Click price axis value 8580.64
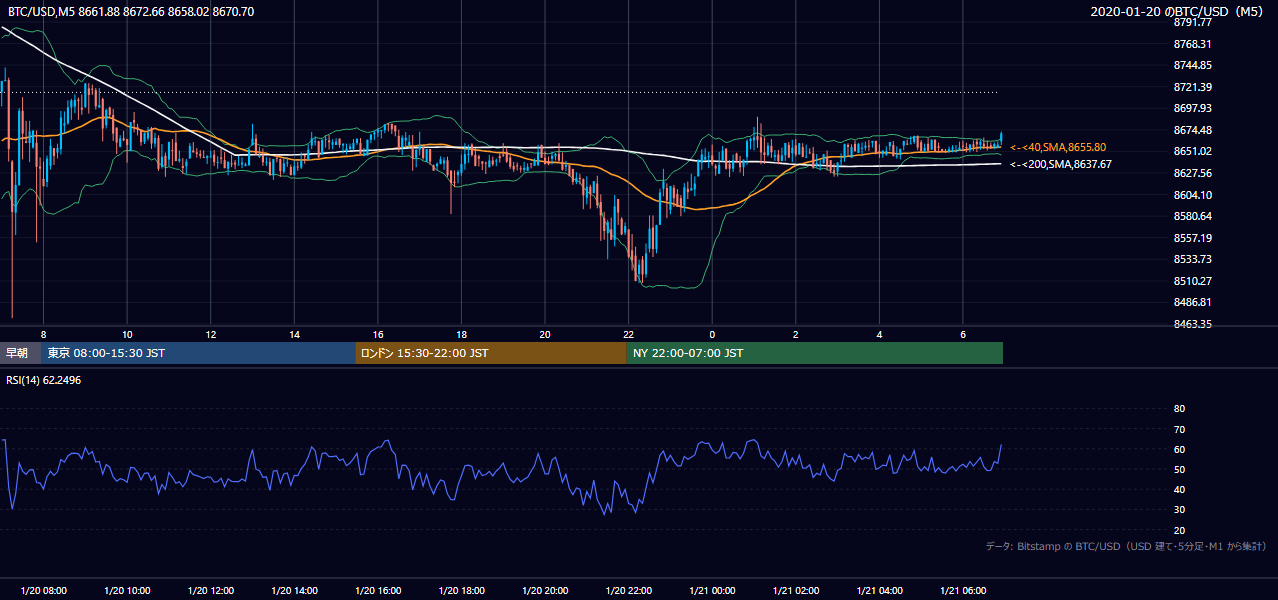This screenshot has height=600, width=1278. point(1192,216)
